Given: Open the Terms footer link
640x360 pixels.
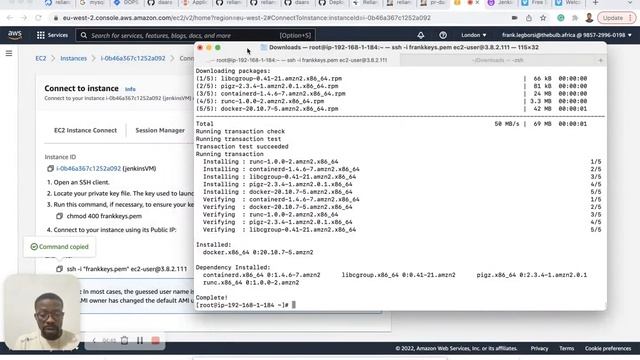Looking at the screenshot, I should pos(567,349).
